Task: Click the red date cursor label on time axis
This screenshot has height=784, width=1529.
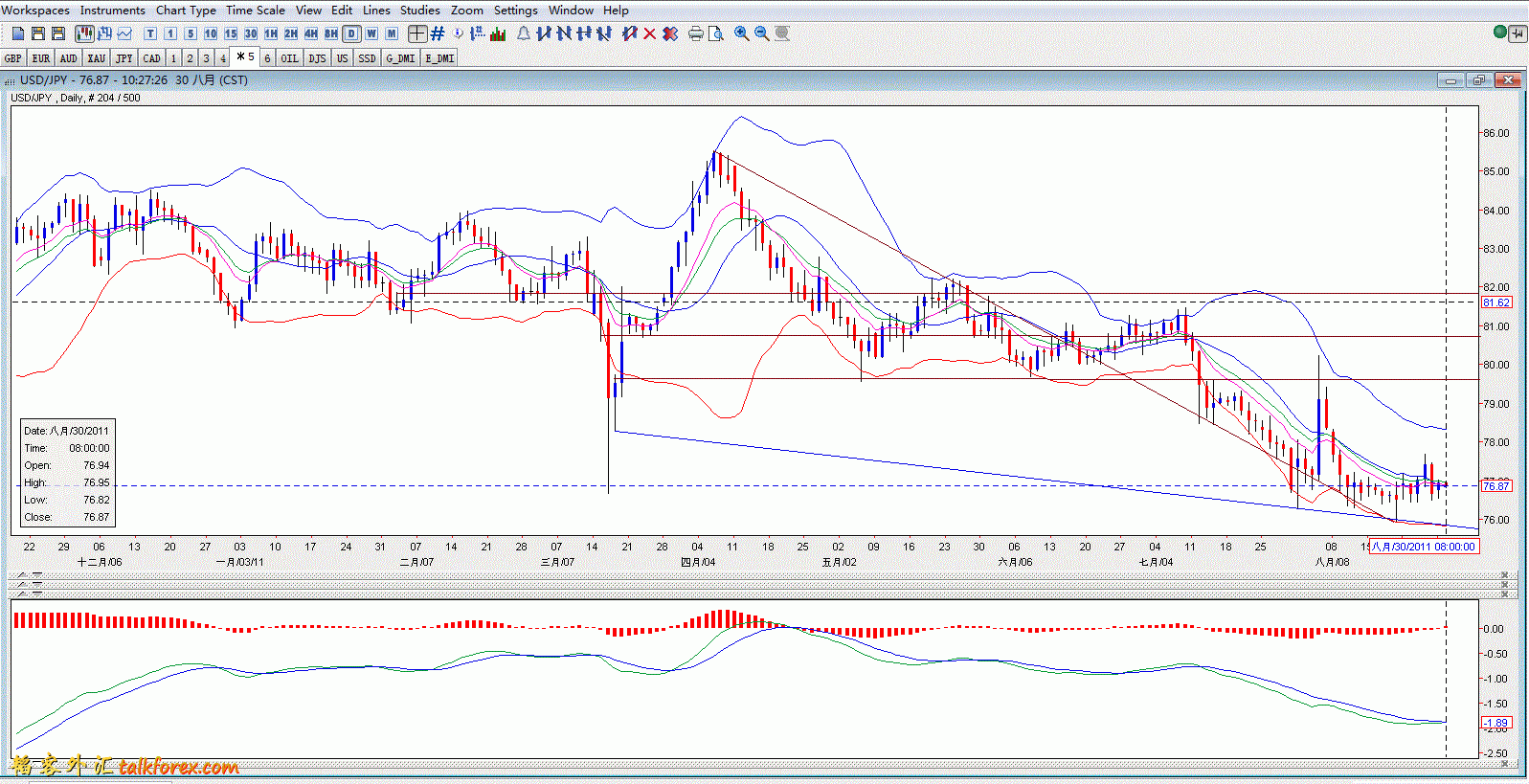Action: pos(1424,547)
